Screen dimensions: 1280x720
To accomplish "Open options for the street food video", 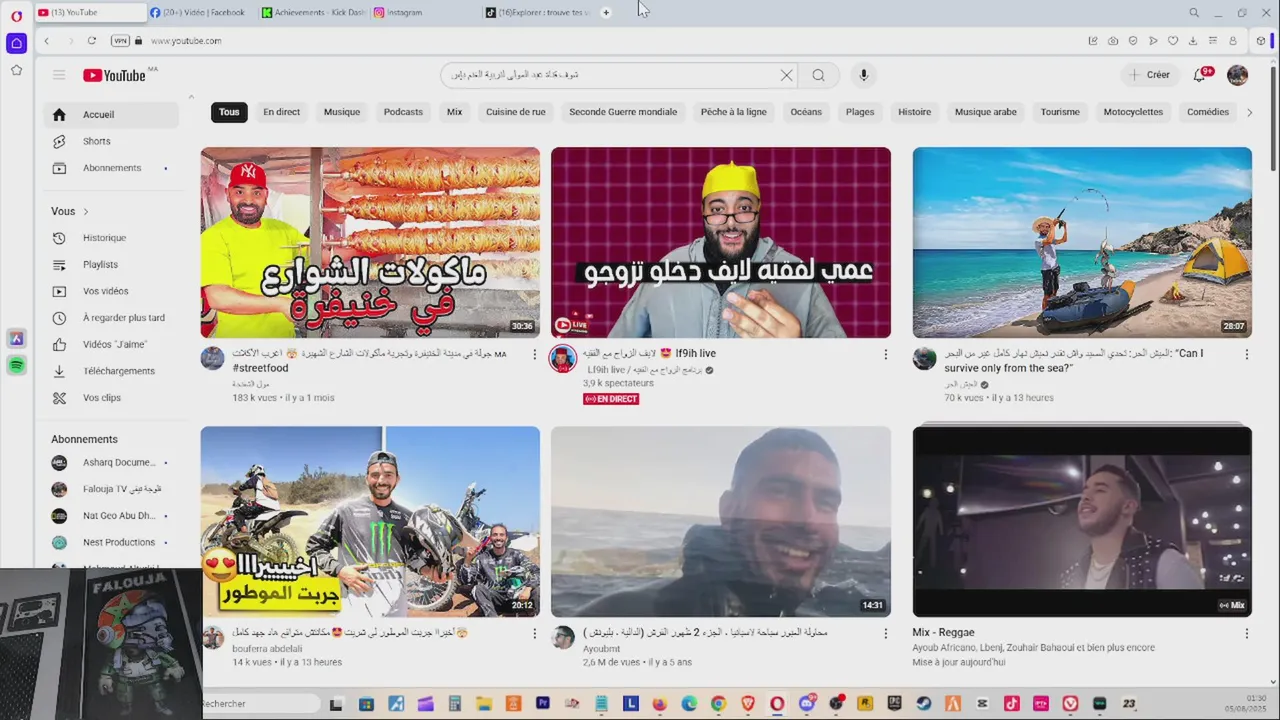I will coord(534,354).
